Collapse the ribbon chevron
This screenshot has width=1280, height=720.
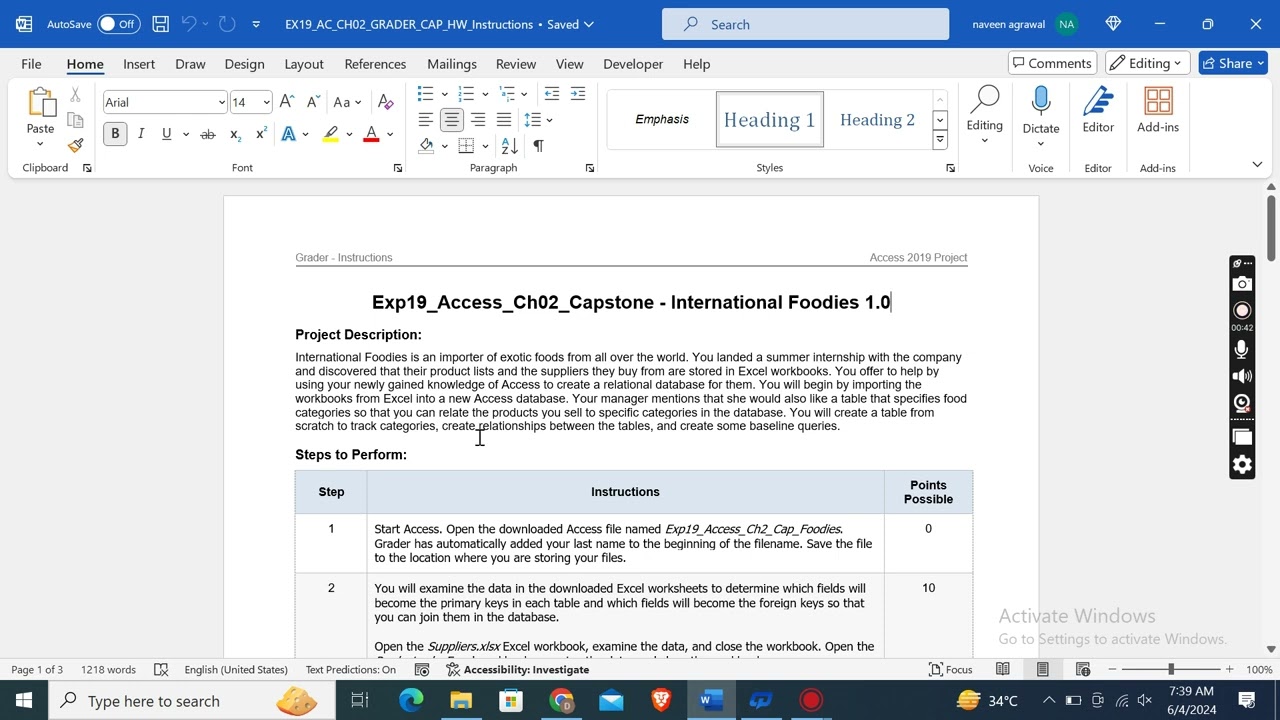coord(1257,164)
